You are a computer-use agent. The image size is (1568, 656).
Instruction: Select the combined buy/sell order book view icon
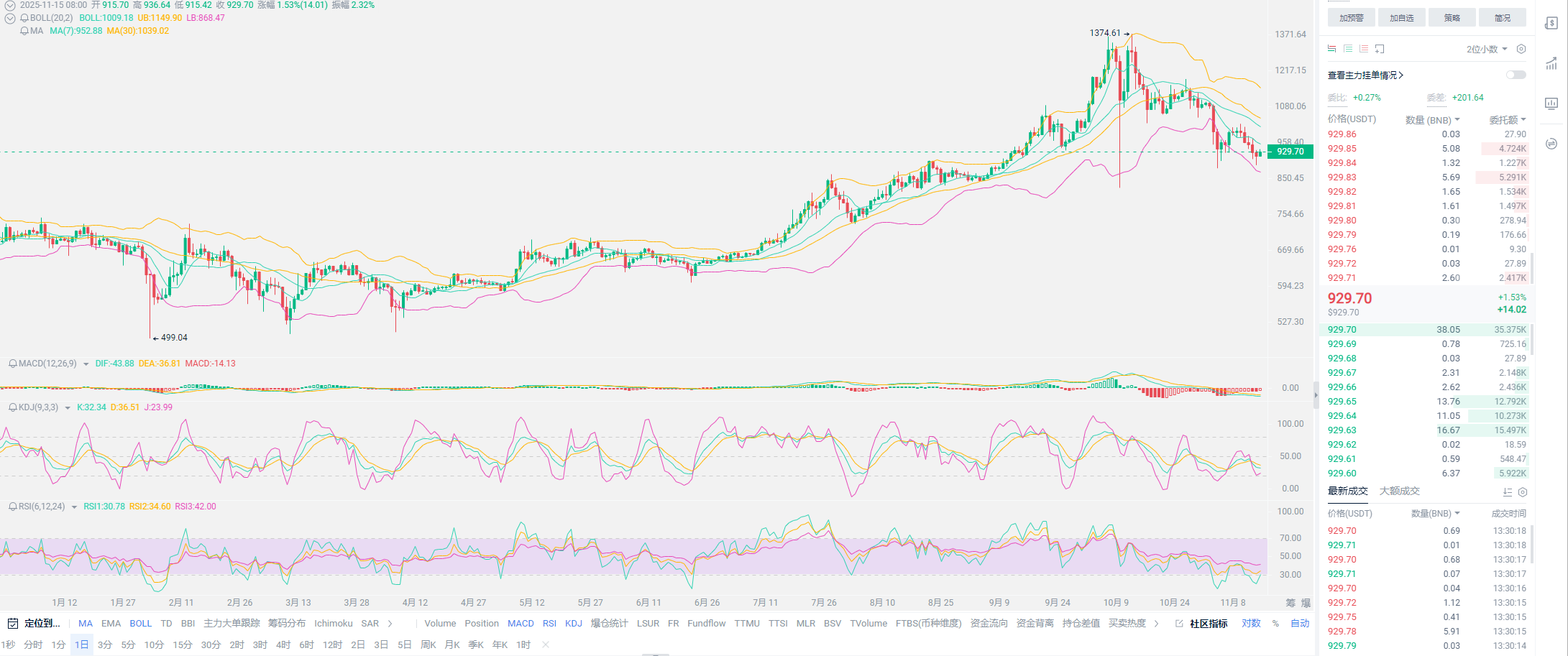click(x=1331, y=49)
